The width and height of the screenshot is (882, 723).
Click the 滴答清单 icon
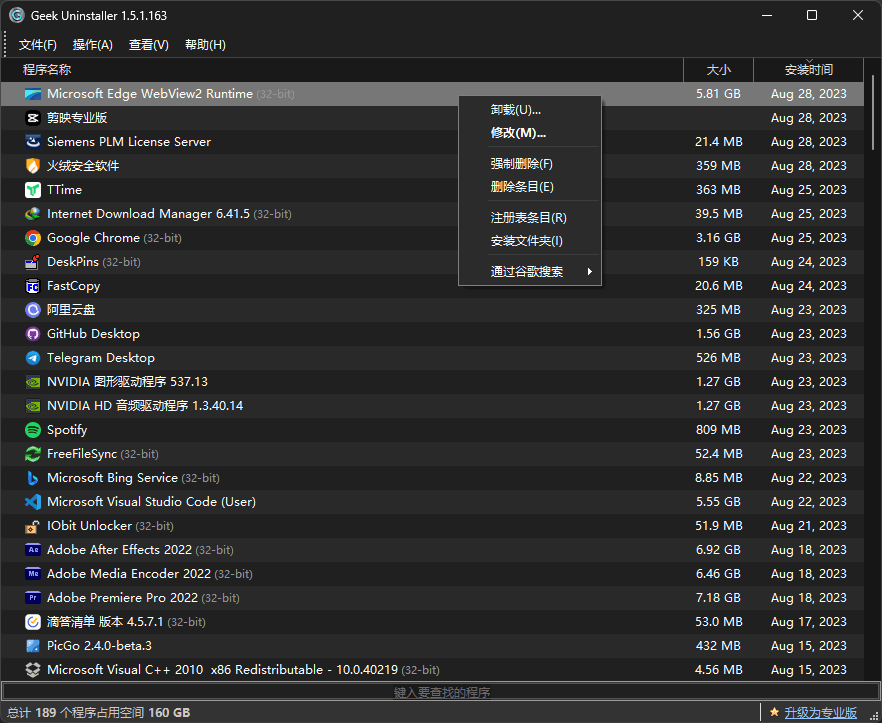coord(33,622)
